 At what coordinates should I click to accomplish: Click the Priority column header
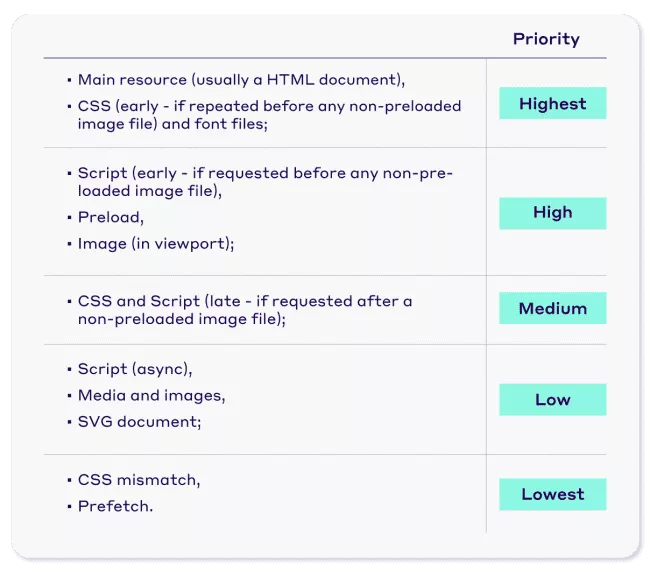[545, 39]
